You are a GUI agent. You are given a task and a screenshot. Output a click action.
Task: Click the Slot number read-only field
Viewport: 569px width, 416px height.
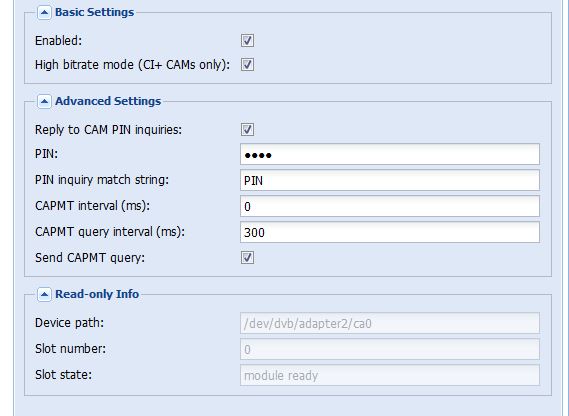(390, 349)
